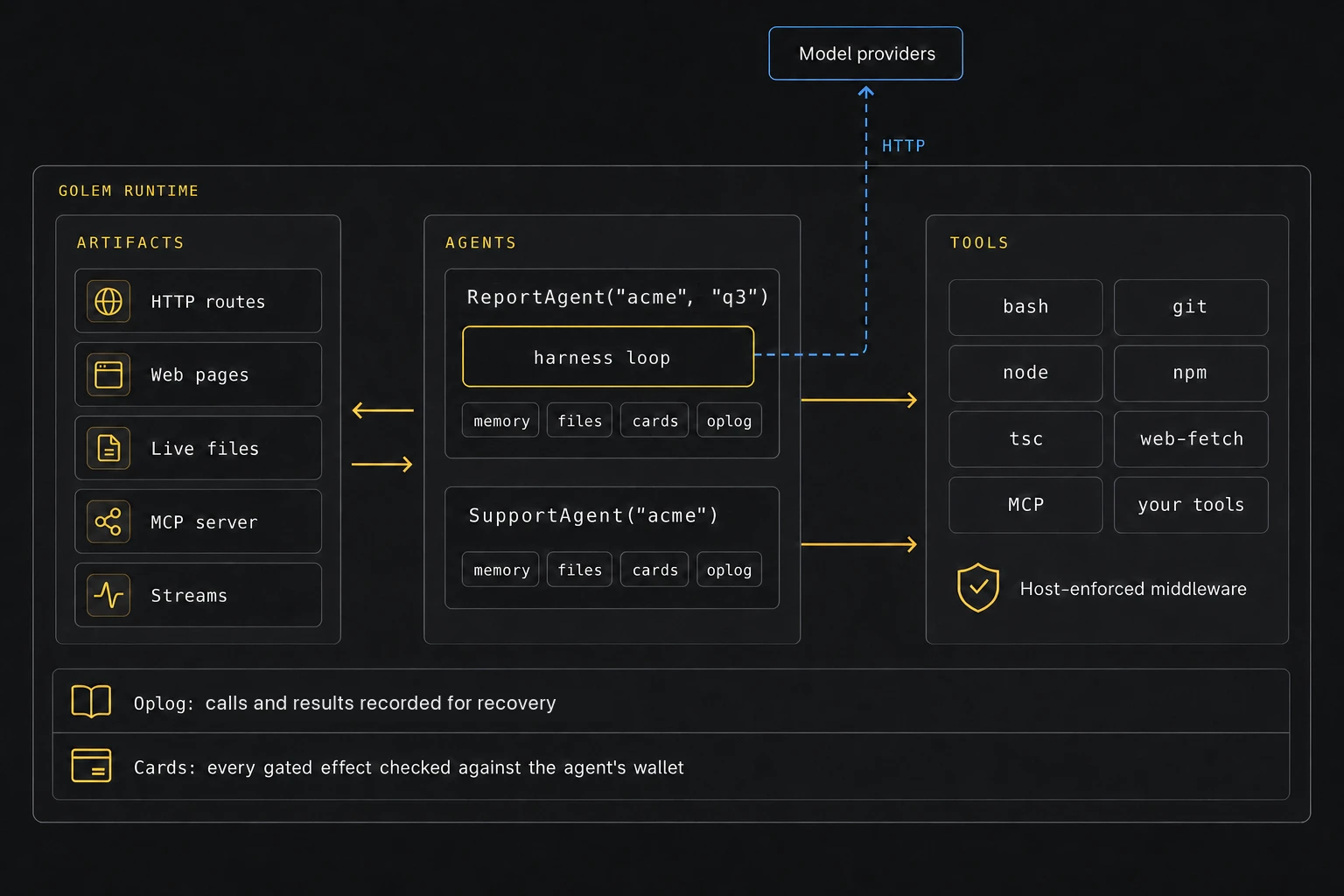The height and width of the screenshot is (896, 1344).
Task: Select the memory chip under SupportAgent
Action: tap(500, 570)
